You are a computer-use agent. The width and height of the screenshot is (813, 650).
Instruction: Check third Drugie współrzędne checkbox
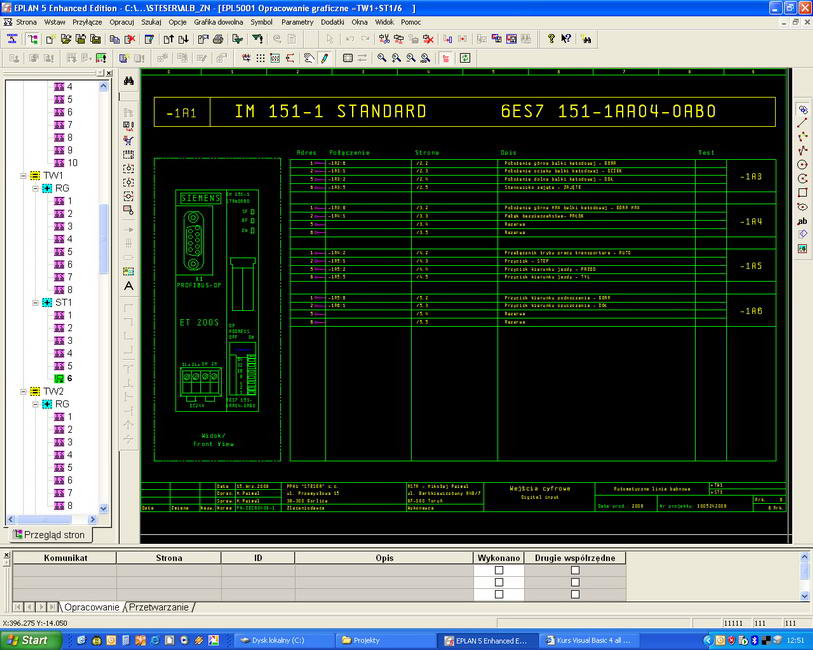tap(575, 594)
